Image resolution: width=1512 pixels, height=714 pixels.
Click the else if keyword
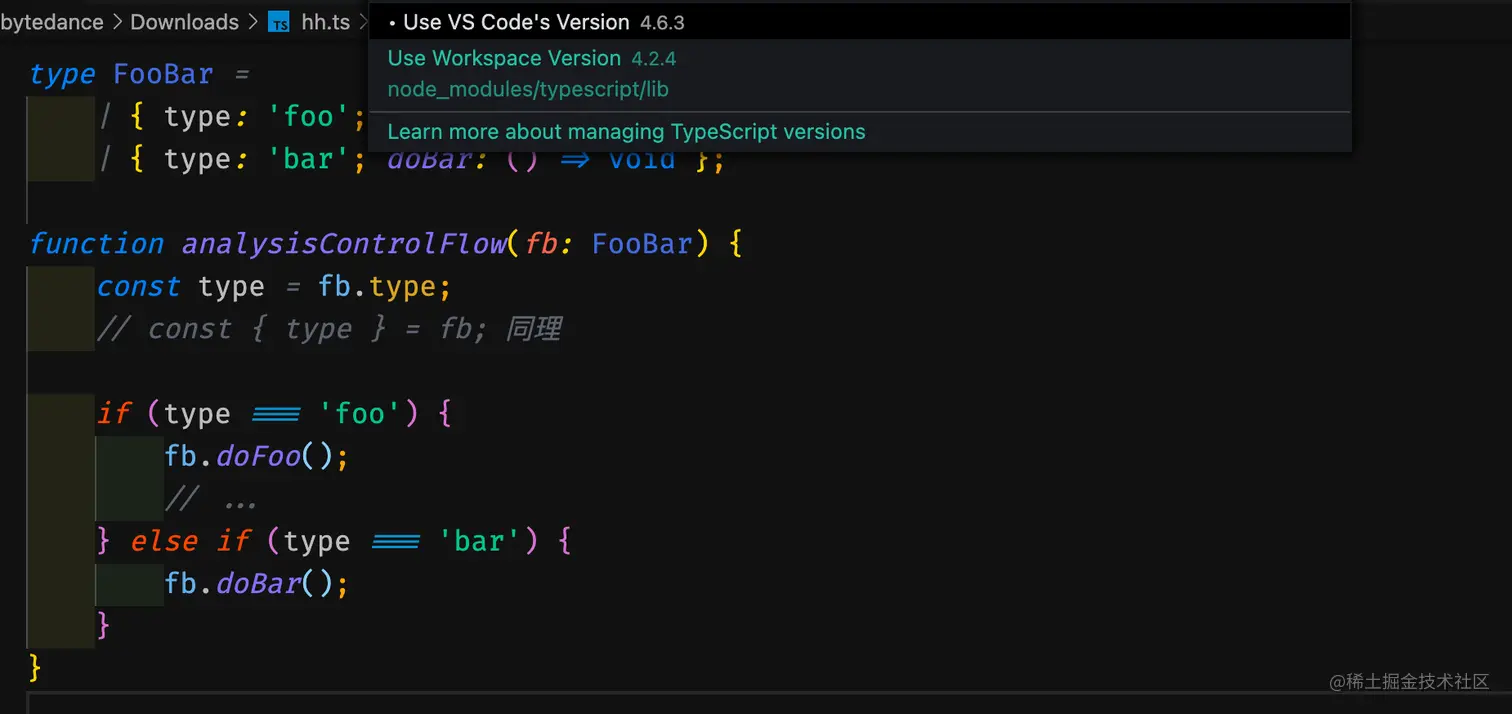pos(190,542)
